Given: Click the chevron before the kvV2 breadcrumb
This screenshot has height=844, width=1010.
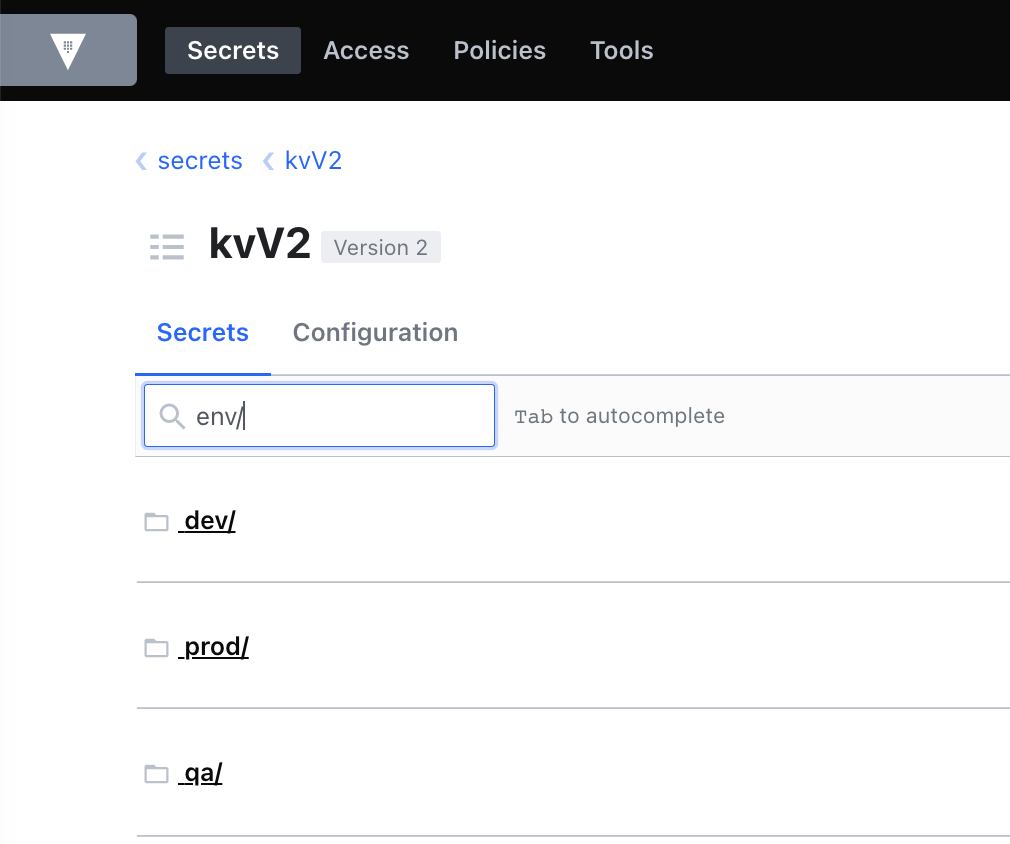Looking at the screenshot, I should coord(266,161).
